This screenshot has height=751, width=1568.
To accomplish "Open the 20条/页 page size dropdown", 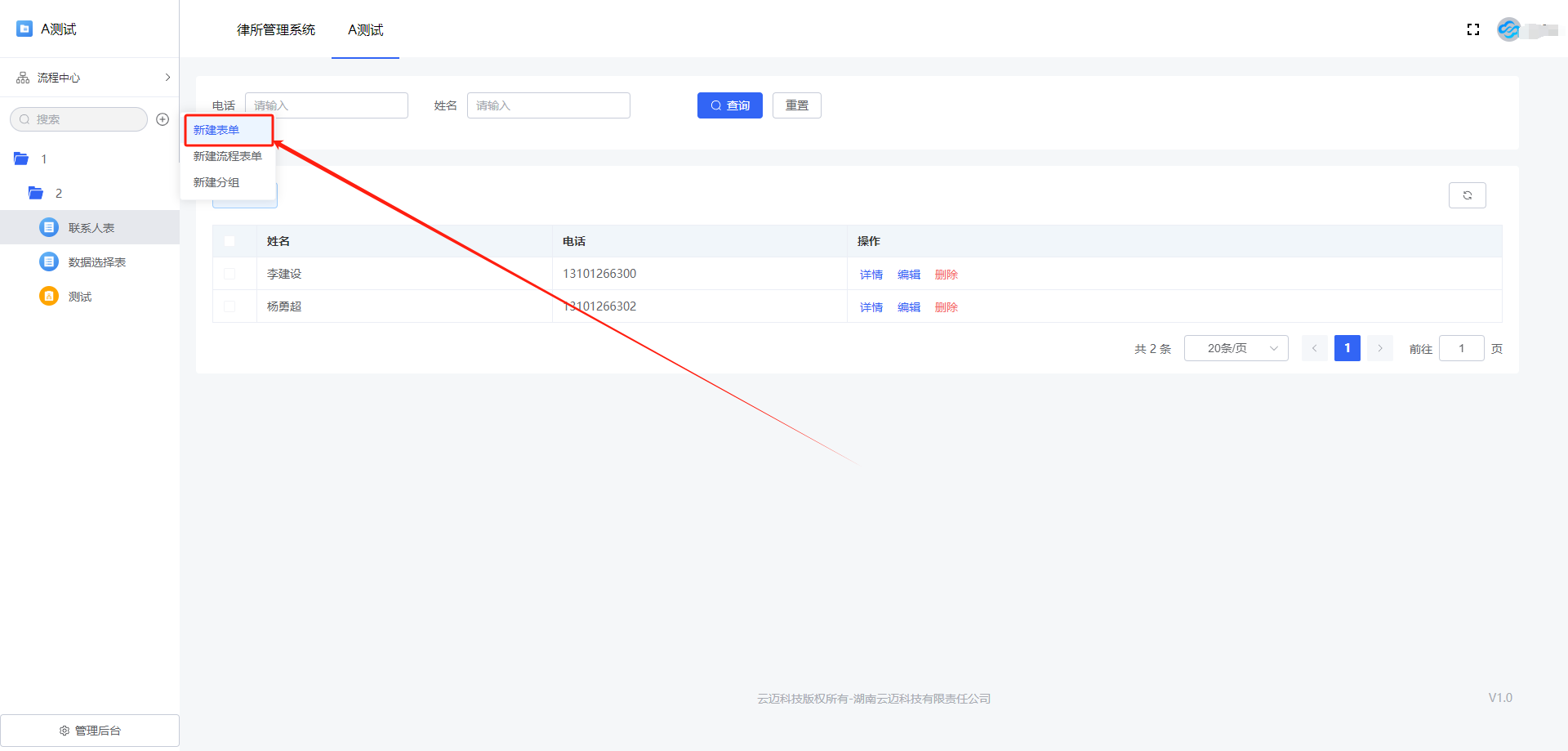I will [1236, 348].
